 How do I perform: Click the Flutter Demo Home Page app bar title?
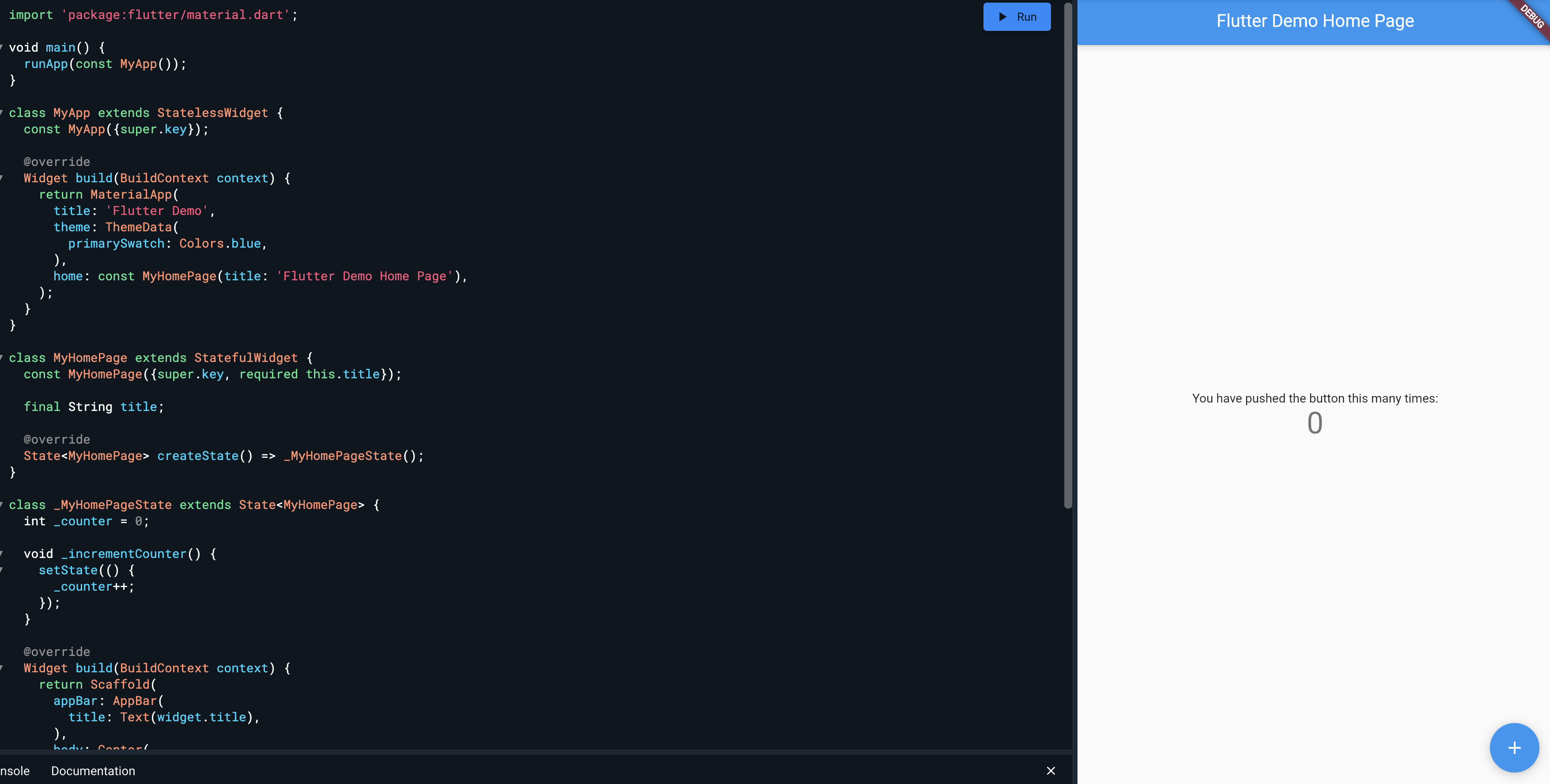[x=1315, y=21]
